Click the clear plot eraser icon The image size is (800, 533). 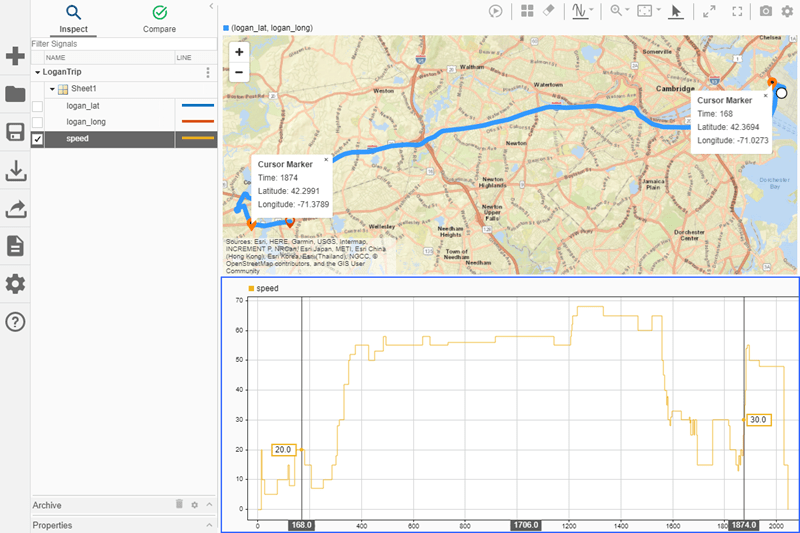point(548,11)
